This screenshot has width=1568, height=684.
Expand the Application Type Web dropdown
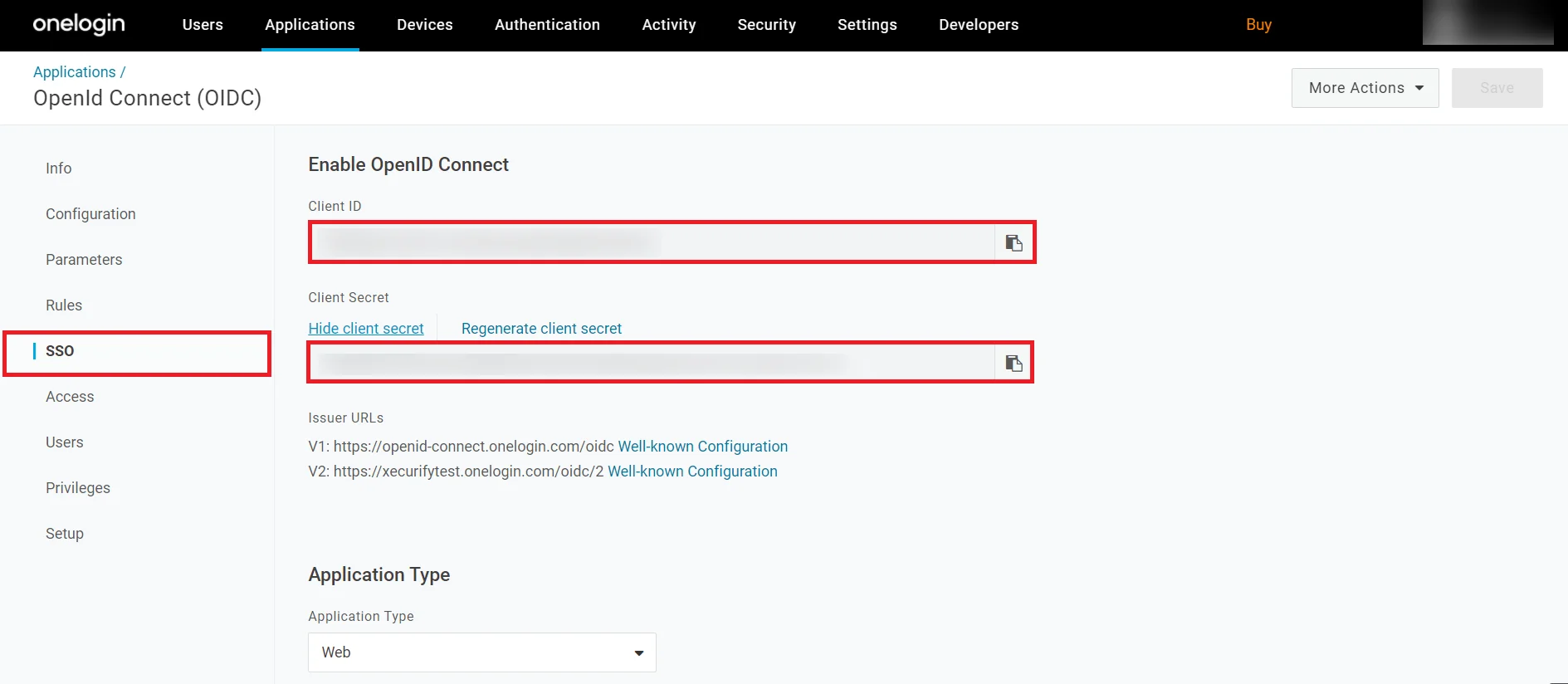482,652
